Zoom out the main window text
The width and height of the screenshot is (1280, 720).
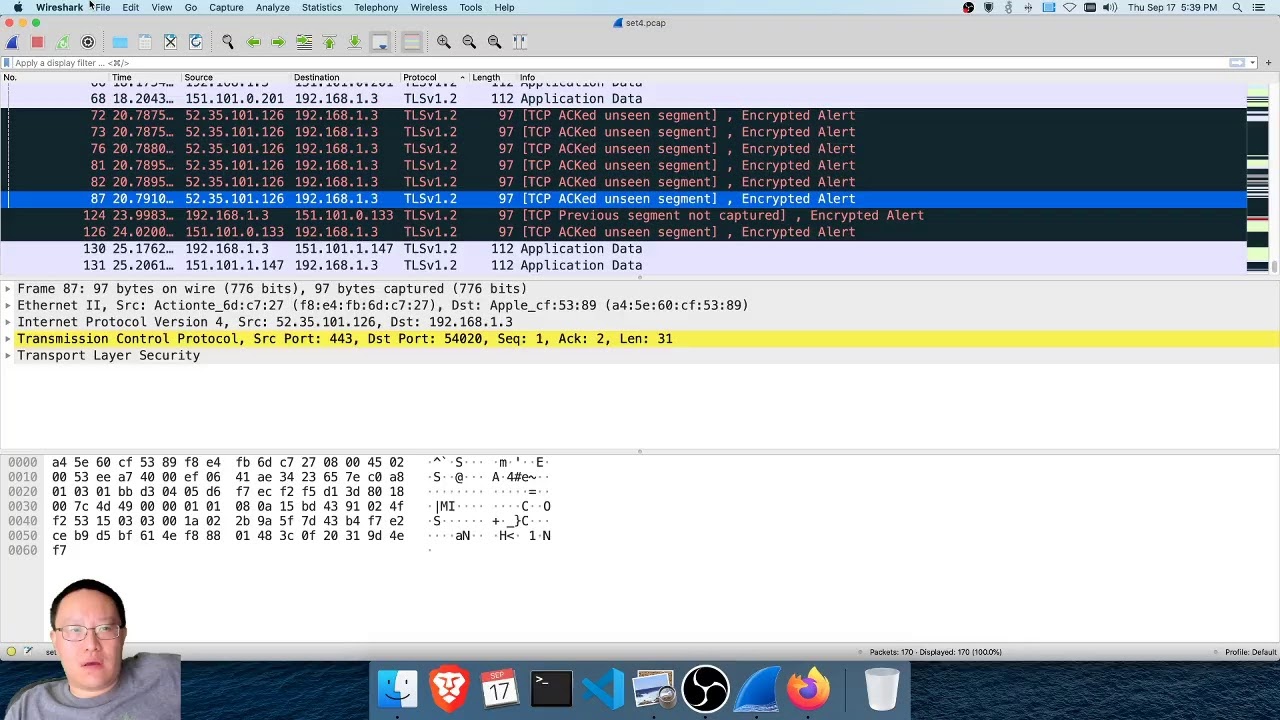[469, 42]
